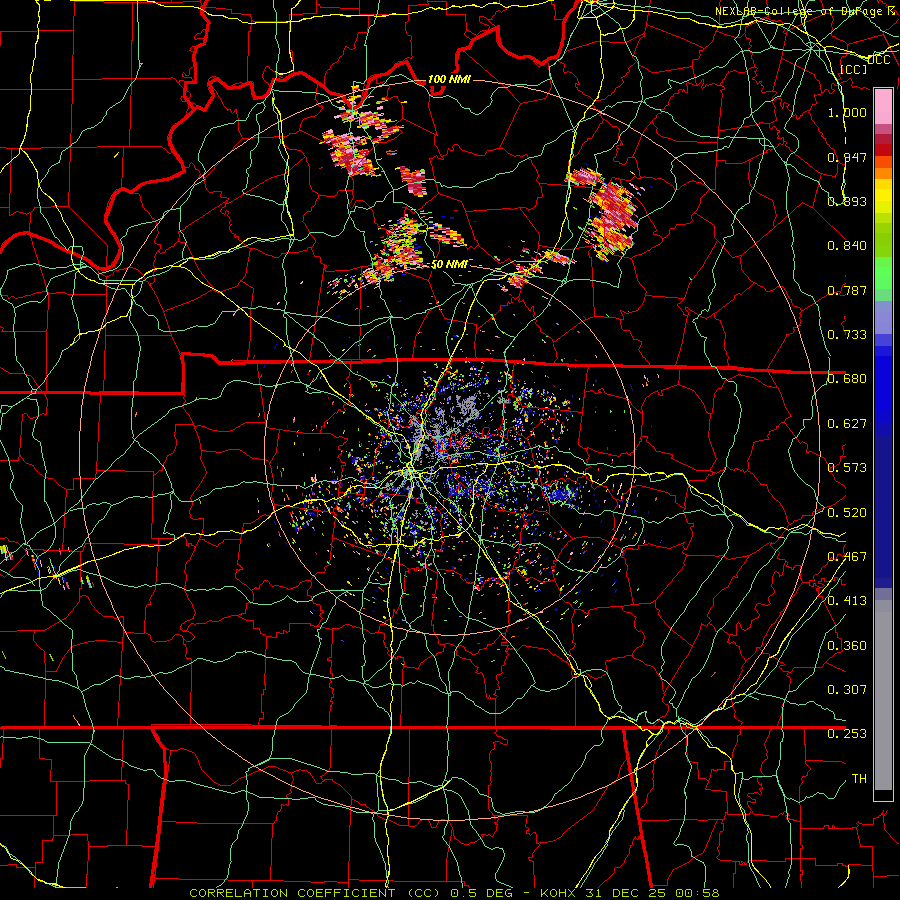
Task: Click the 0.253 legend value
Action: tap(847, 734)
